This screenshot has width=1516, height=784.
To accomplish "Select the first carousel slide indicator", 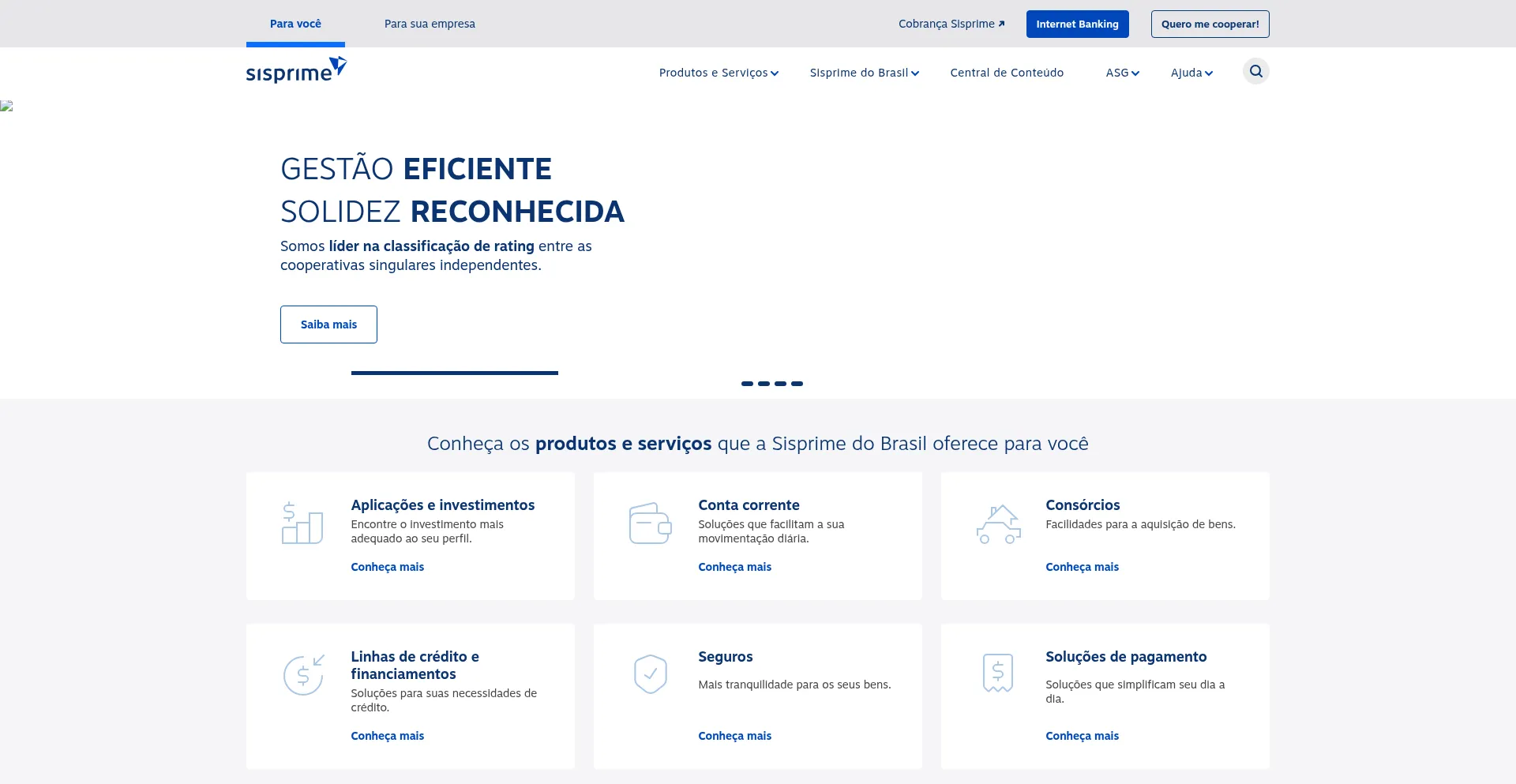I will coord(747,384).
